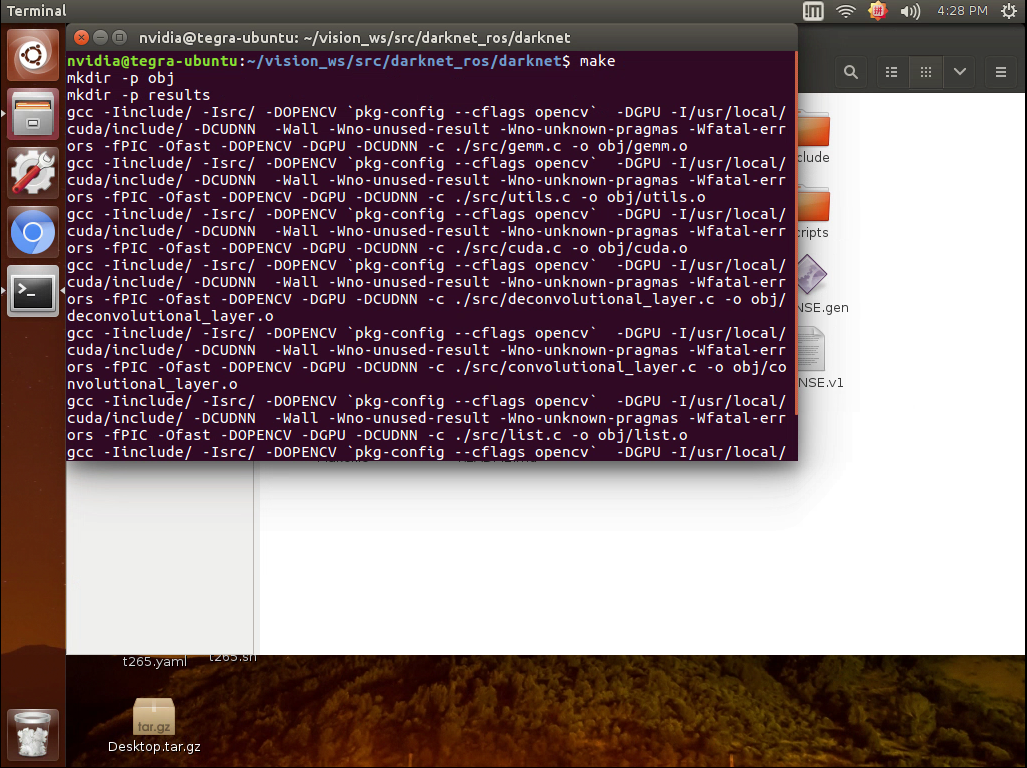Select 'cripts' folder in Files window
Screen dimensions: 1027x768
[813, 213]
